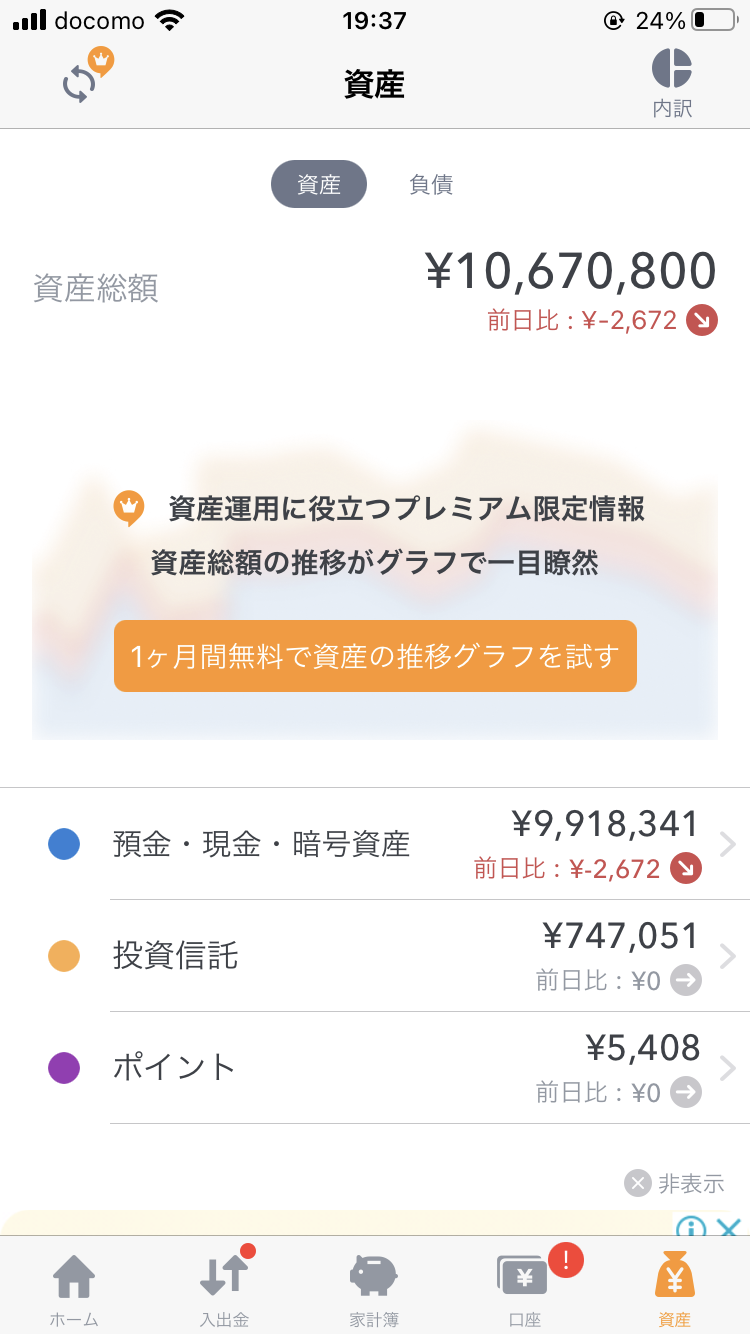Expand the ポイント row chevron

pos(727,1068)
